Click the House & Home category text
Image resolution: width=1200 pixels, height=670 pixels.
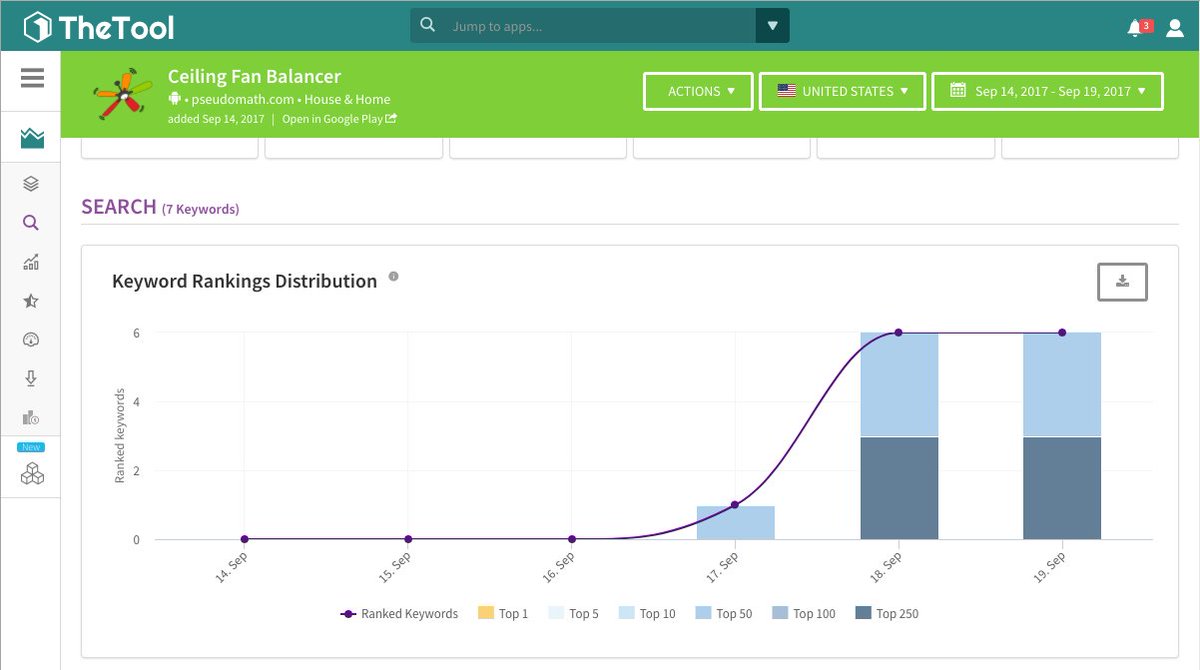coord(347,99)
